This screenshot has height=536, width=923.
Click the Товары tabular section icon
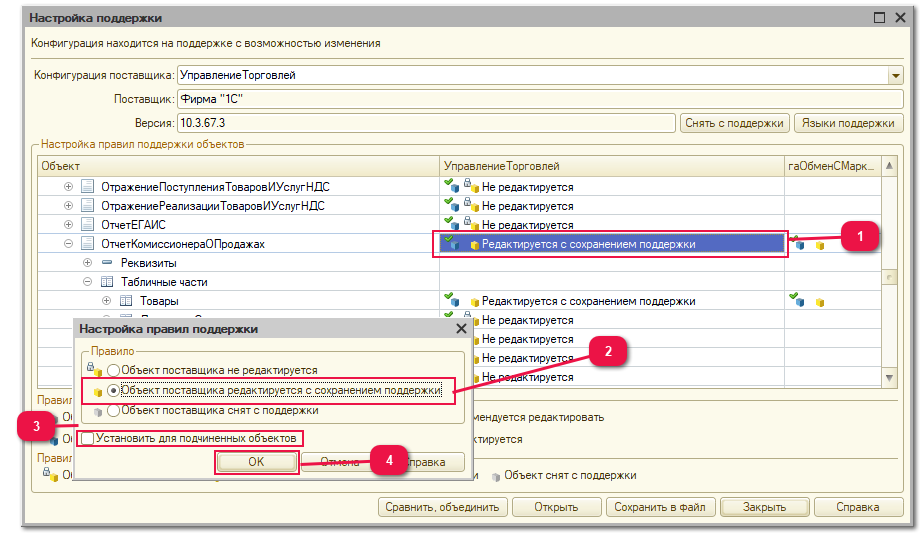pos(125,301)
